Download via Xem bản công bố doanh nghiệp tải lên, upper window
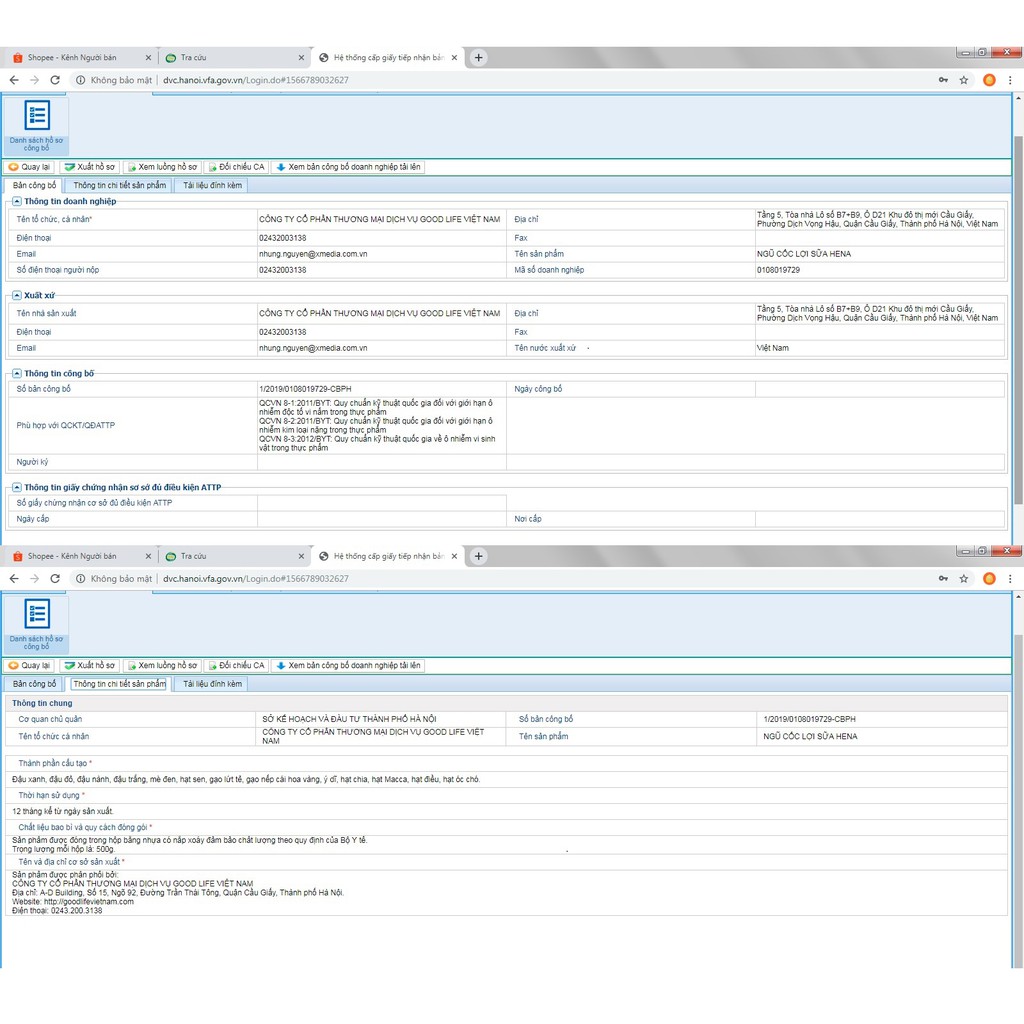The width and height of the screenshot is (1024, 1024). [x=348, y=167]
